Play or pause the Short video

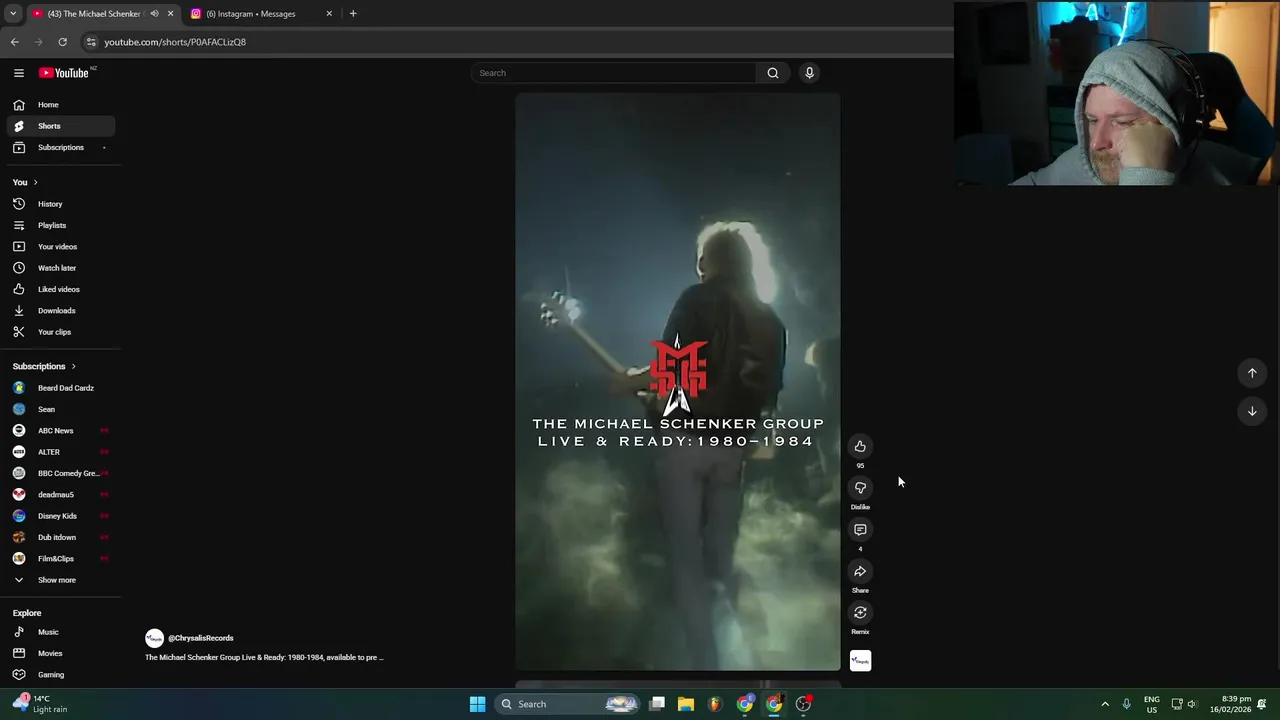(x=678, y=382)
